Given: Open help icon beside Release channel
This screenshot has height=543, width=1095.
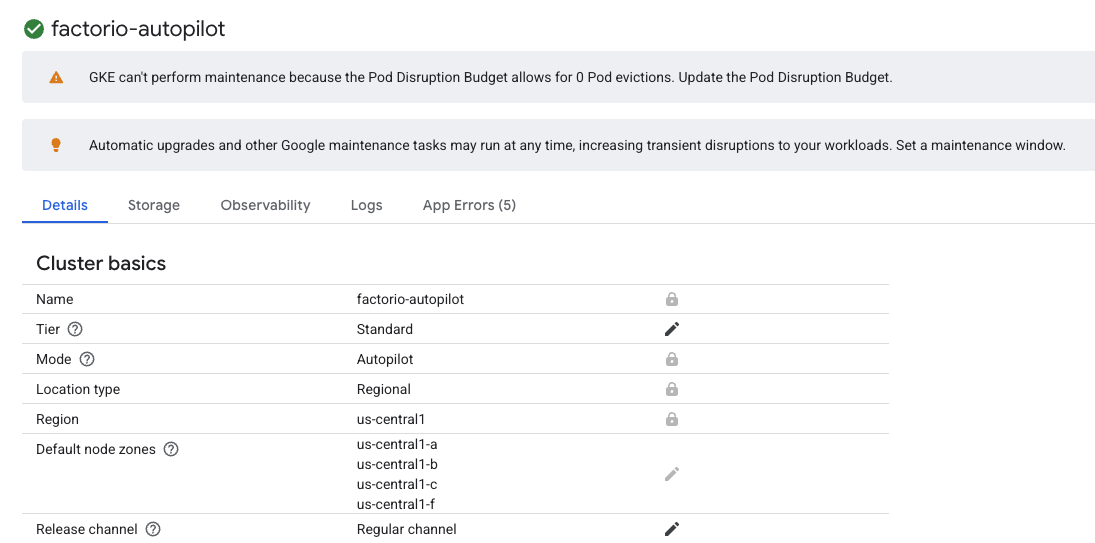Looking at the screenshot, I should [x=153, y=529].
